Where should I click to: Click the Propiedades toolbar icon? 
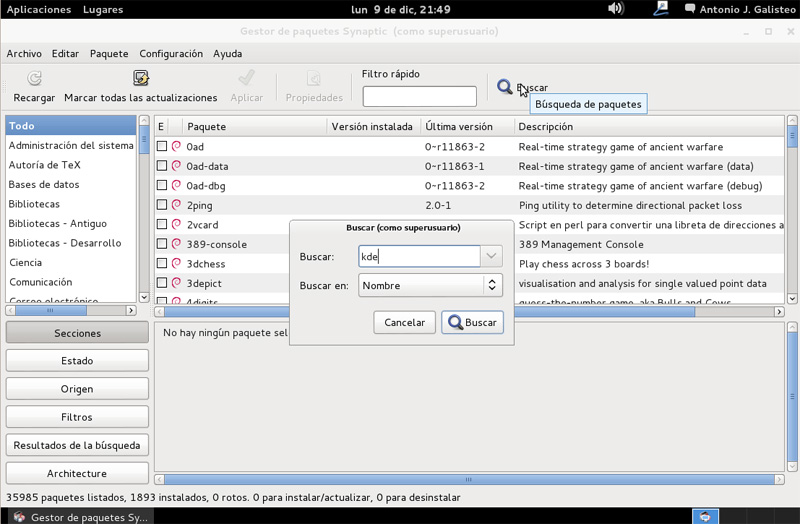click(314, 78)
